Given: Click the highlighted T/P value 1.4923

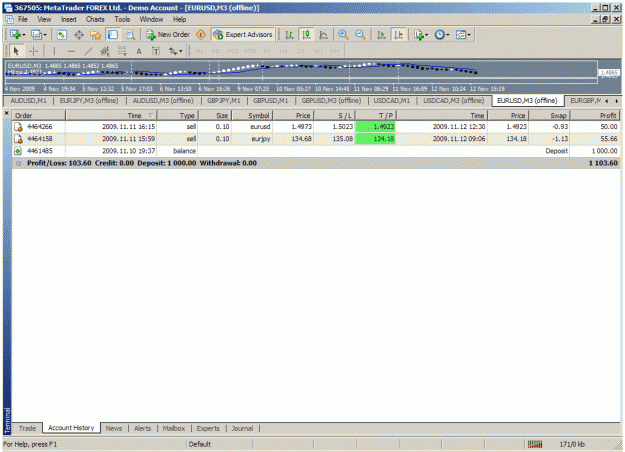Looking at the screenshot, I should tap(375, 127).
